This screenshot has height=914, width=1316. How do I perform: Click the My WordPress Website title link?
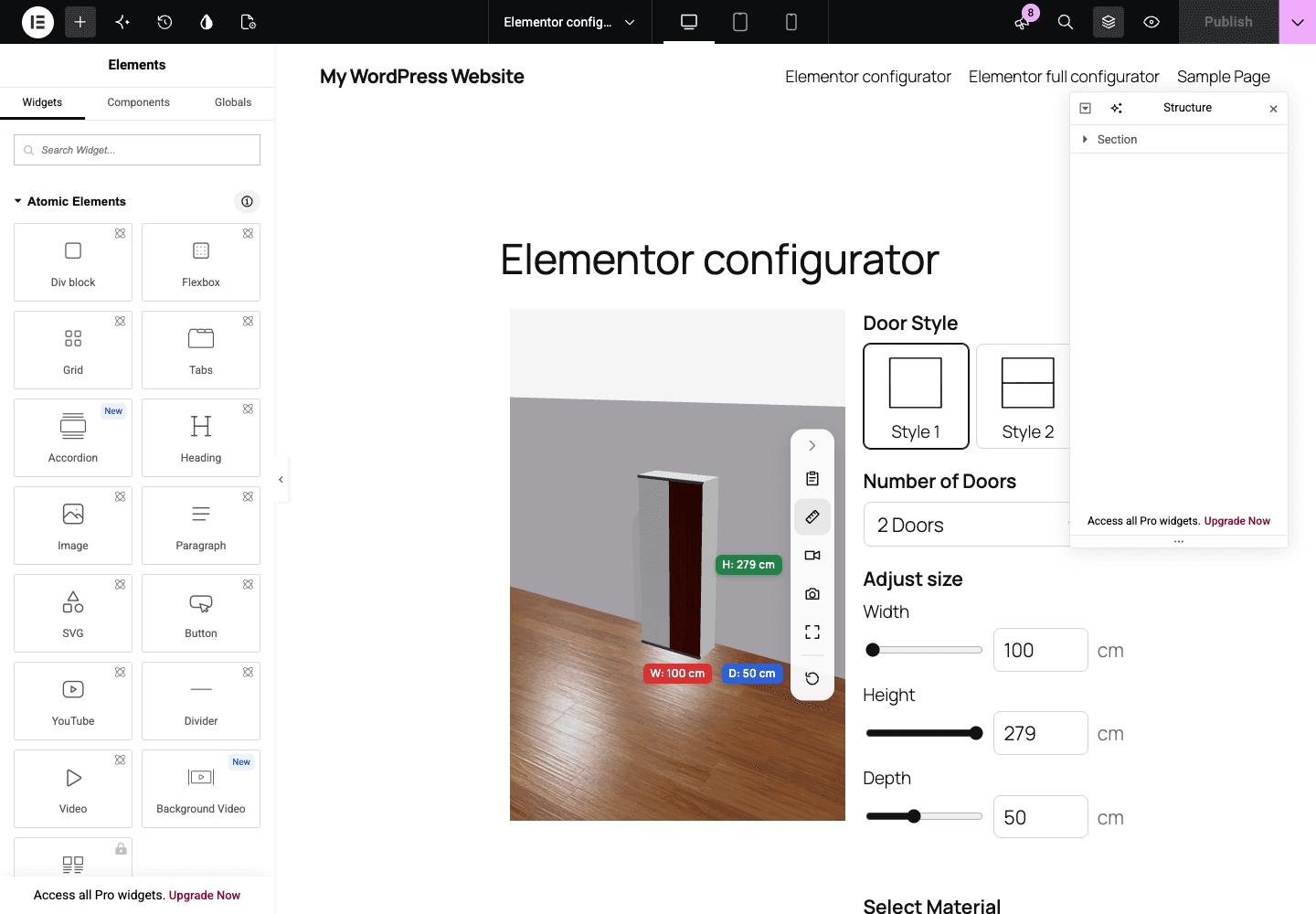422,77
